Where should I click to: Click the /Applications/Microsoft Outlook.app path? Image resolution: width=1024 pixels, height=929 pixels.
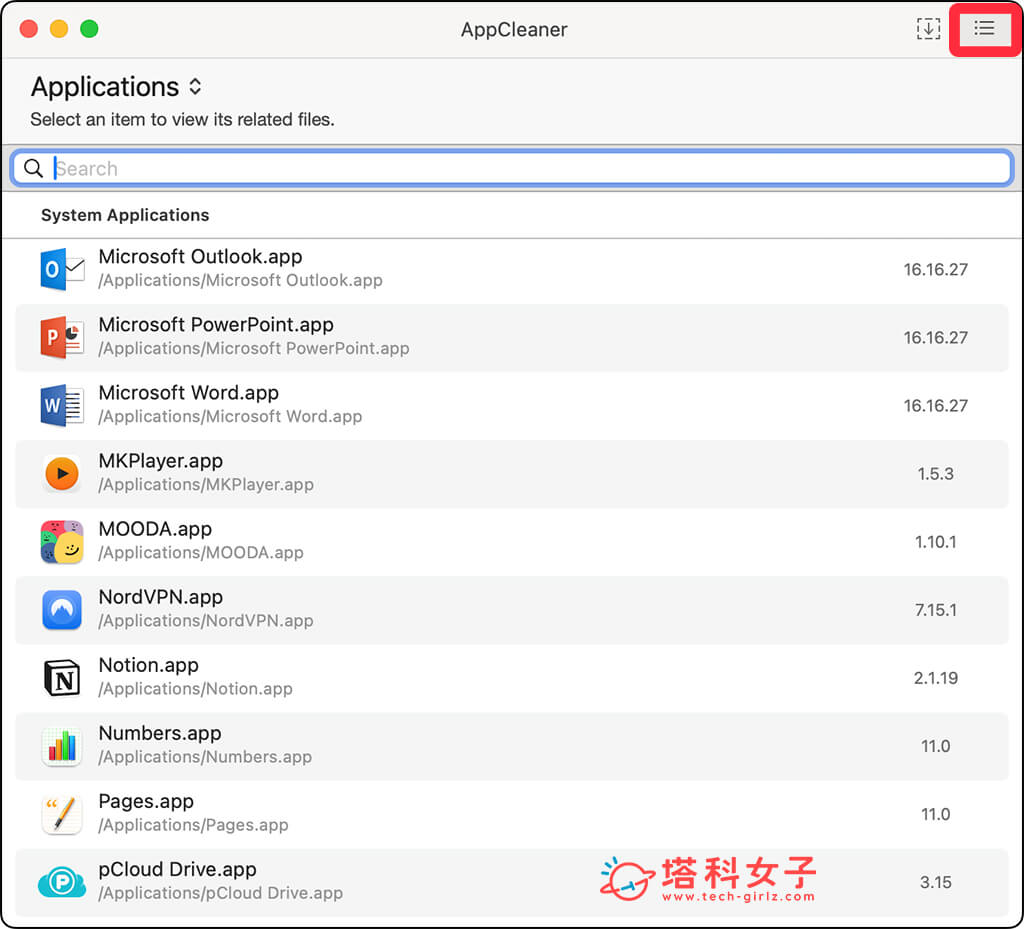(x=240, y=280)
